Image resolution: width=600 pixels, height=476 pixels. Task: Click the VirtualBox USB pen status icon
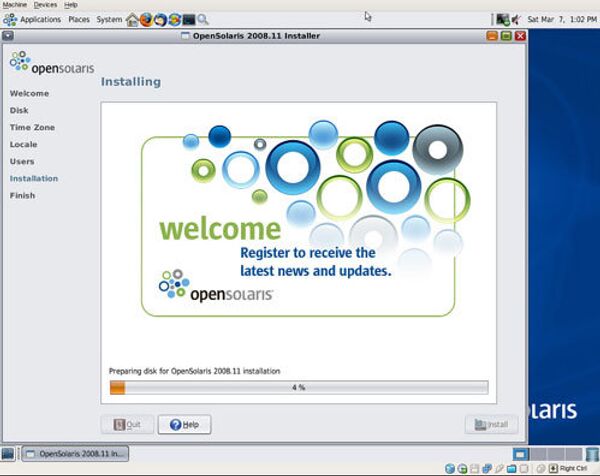[499, 468]
